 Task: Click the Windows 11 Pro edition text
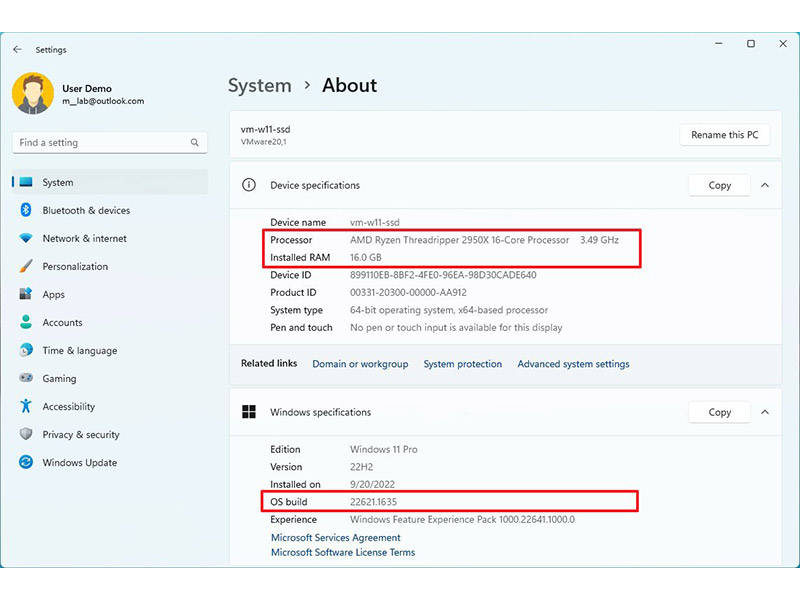[384, 449]
